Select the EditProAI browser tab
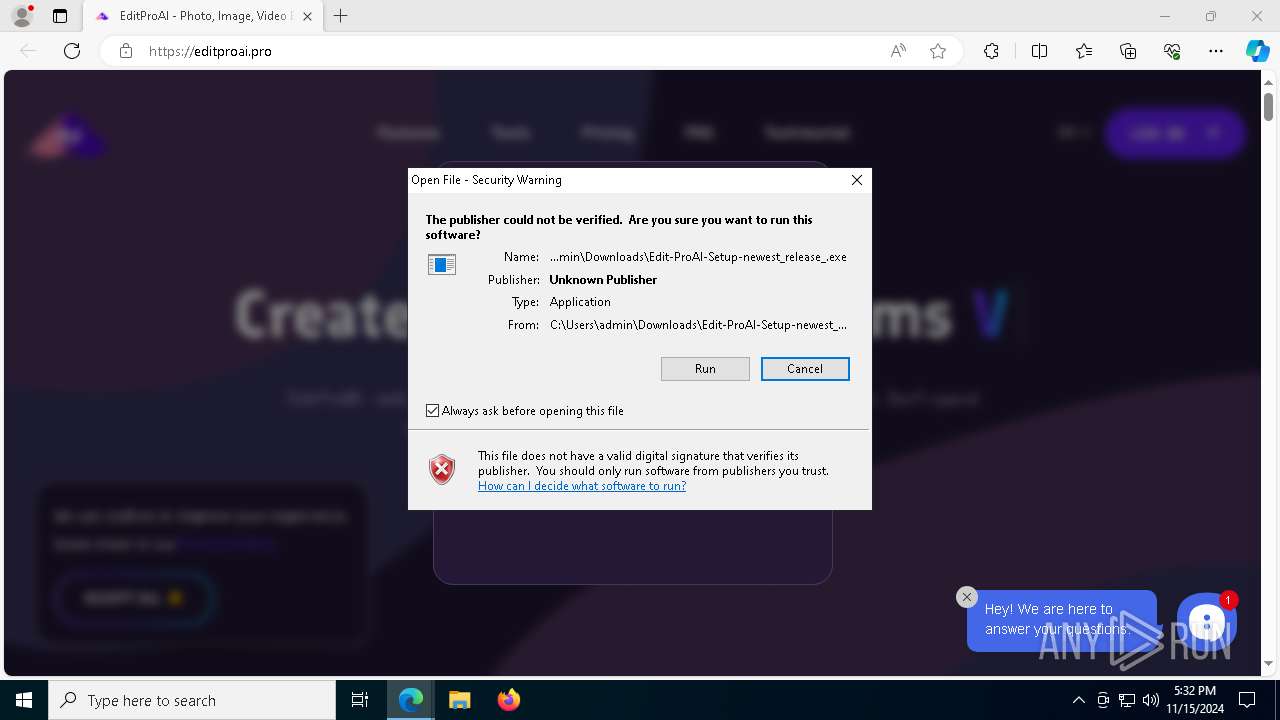1280x720 pixels. [202, 16]
